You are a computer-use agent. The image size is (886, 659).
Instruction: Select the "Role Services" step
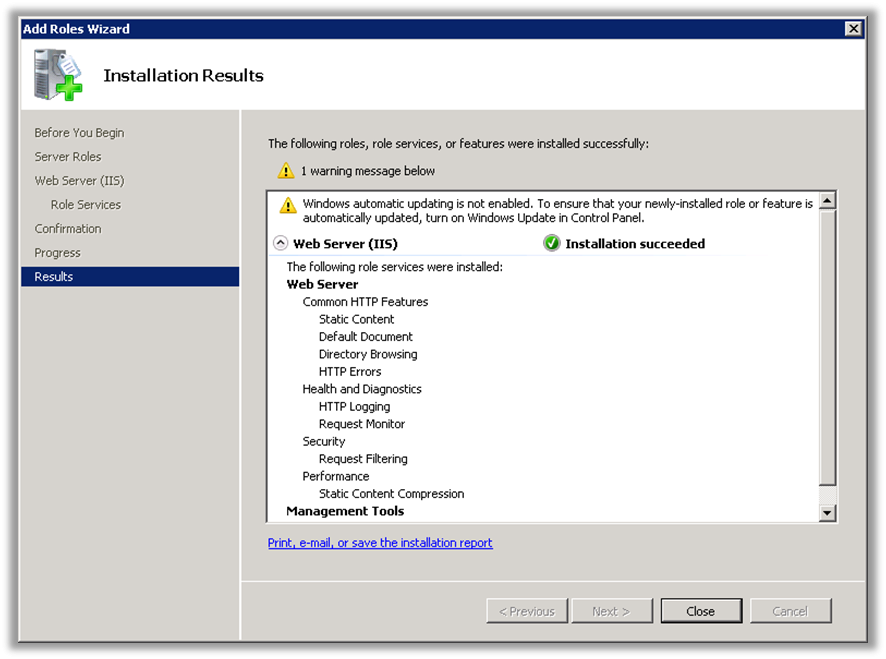pyautogui.click(x=85, y=204)
